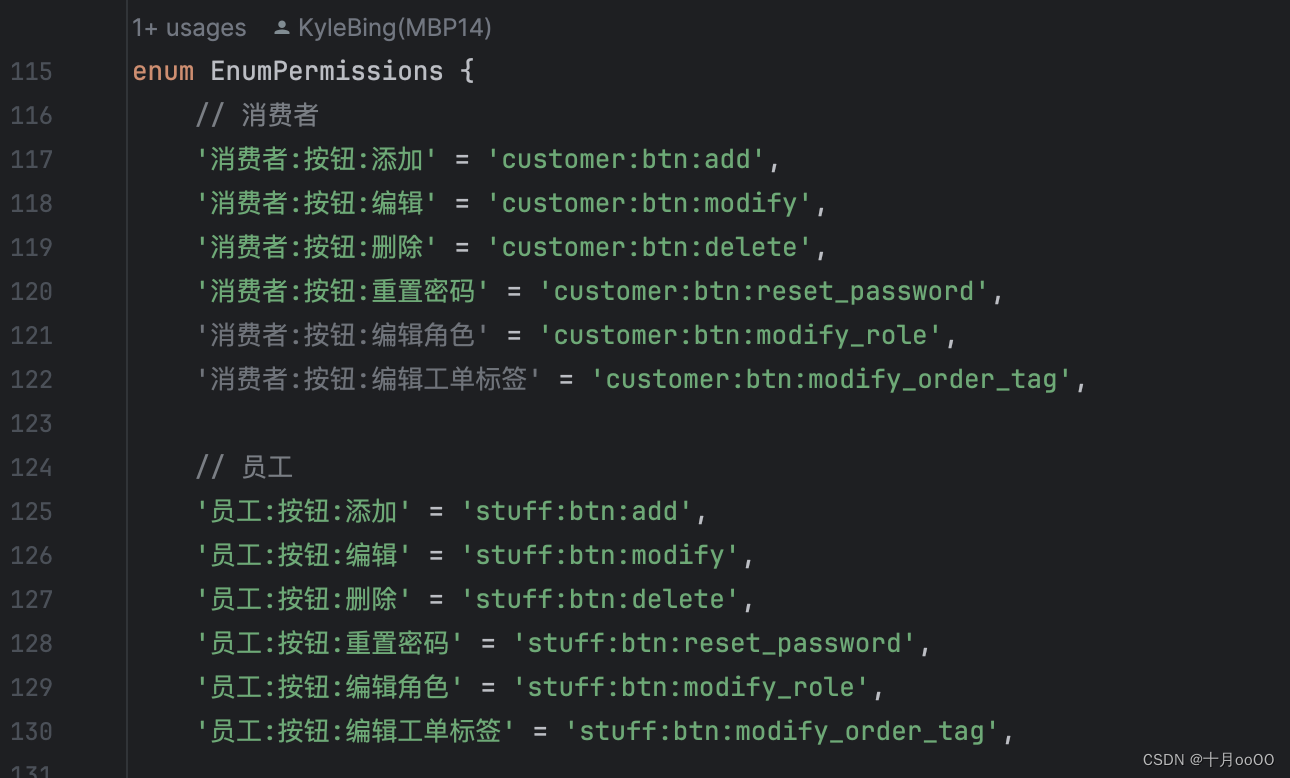Click the 'customer:btn:delete' string value
The height and width of the screenshot is (778, 1290).
click(x=651, y=248)
